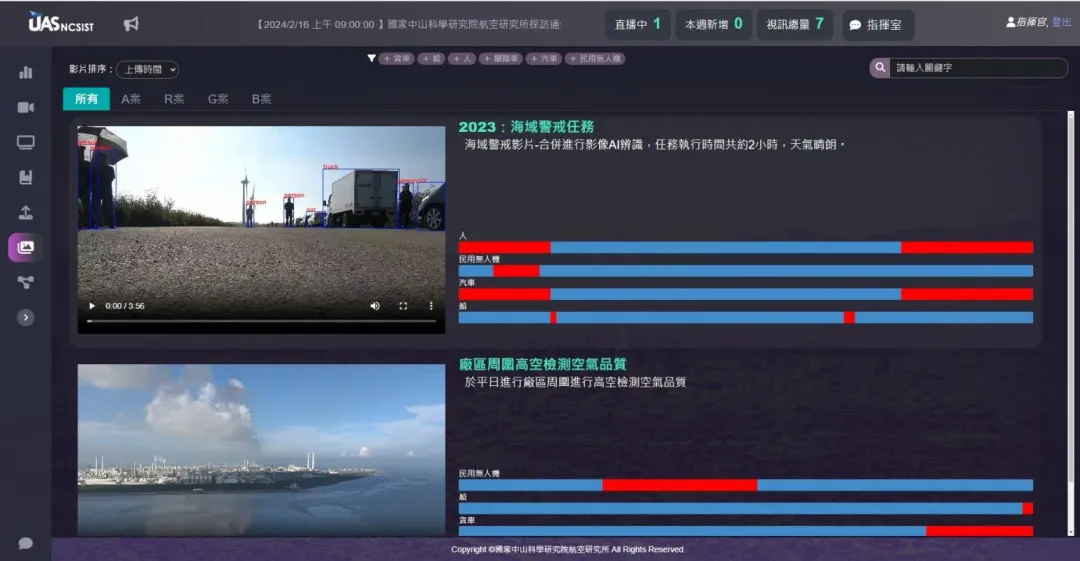Click the 本週新增 0 counter button

pos(714,24)
